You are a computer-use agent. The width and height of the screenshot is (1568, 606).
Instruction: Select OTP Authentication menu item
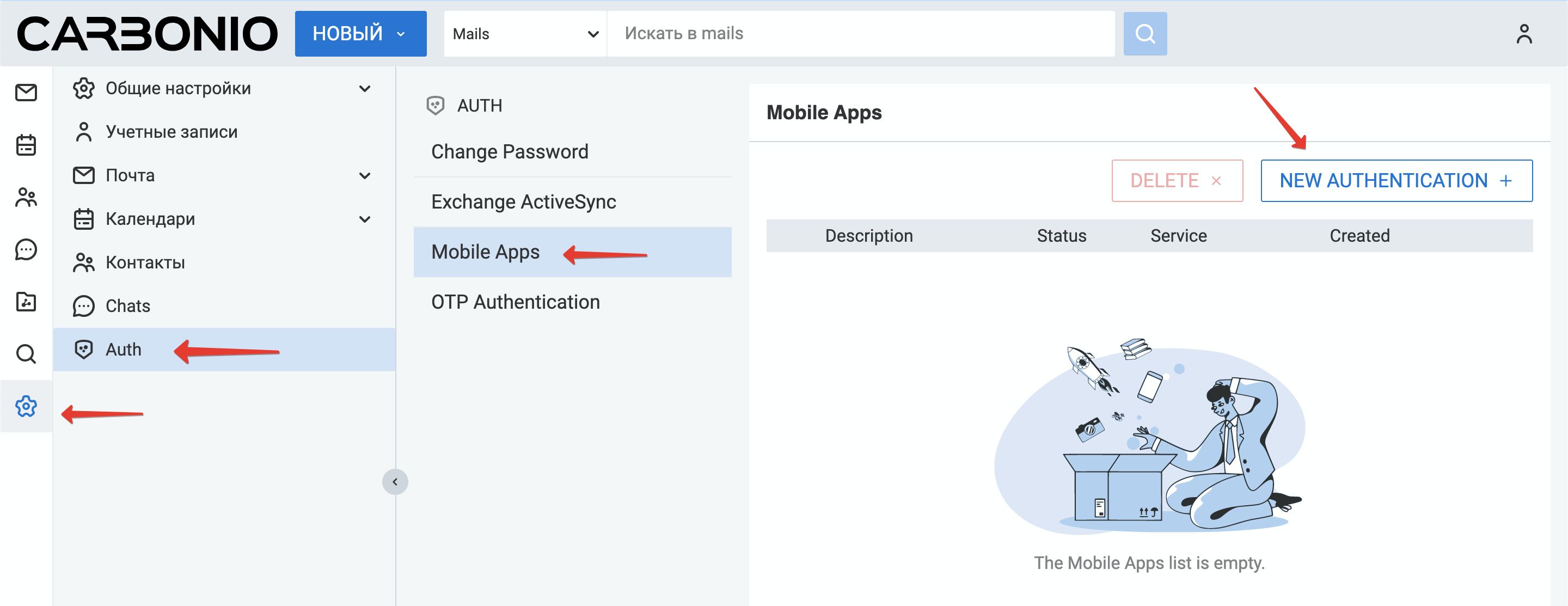[x=515, y=302]
